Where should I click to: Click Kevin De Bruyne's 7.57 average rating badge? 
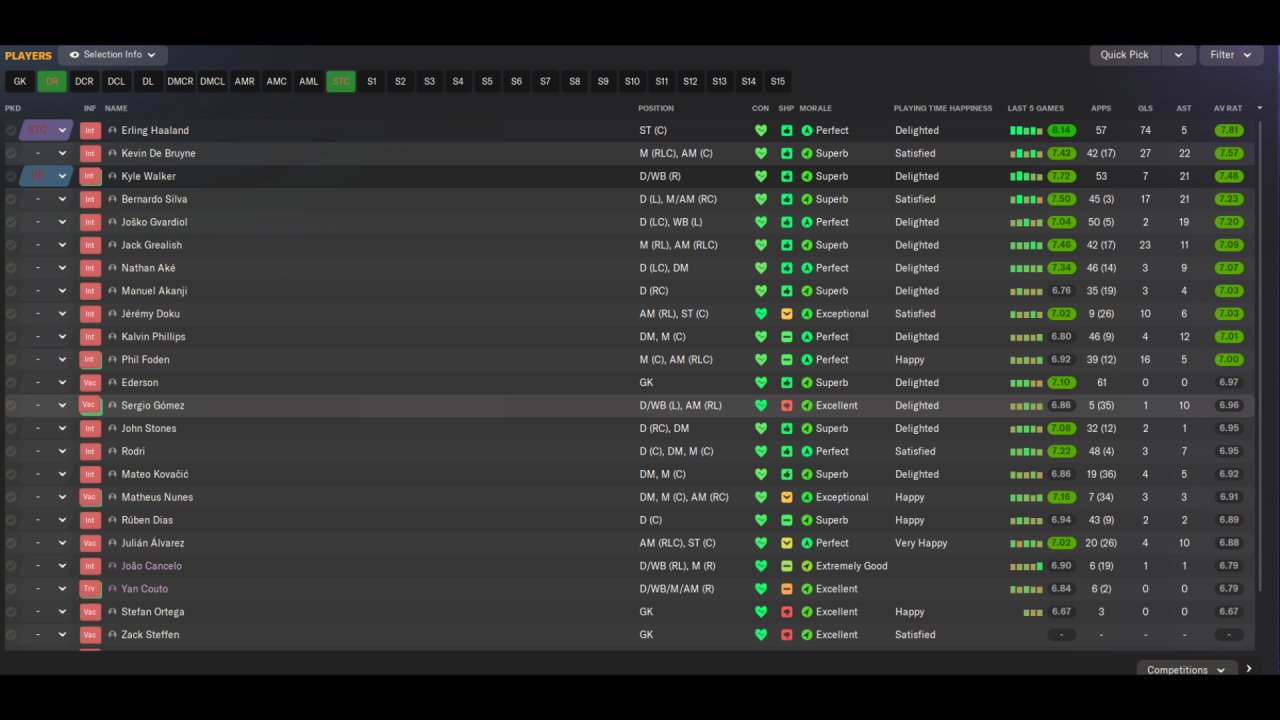[x=1229, y=153]
